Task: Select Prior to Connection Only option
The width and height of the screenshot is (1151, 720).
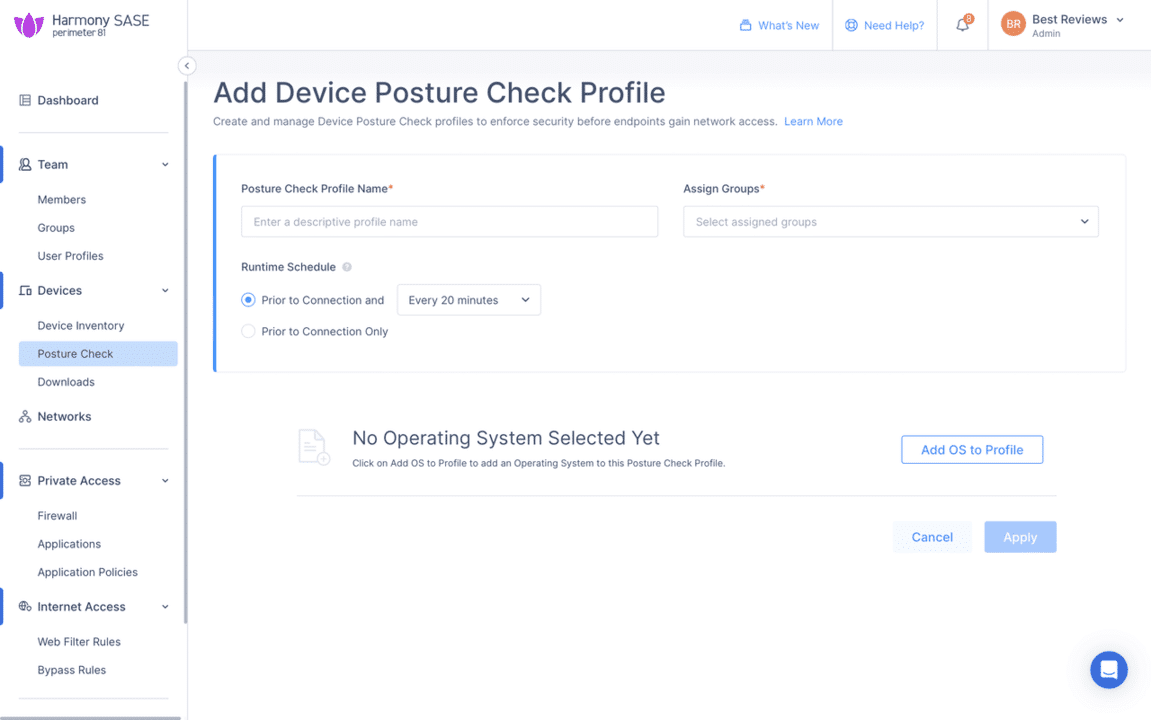Action: tap(247, 331)
